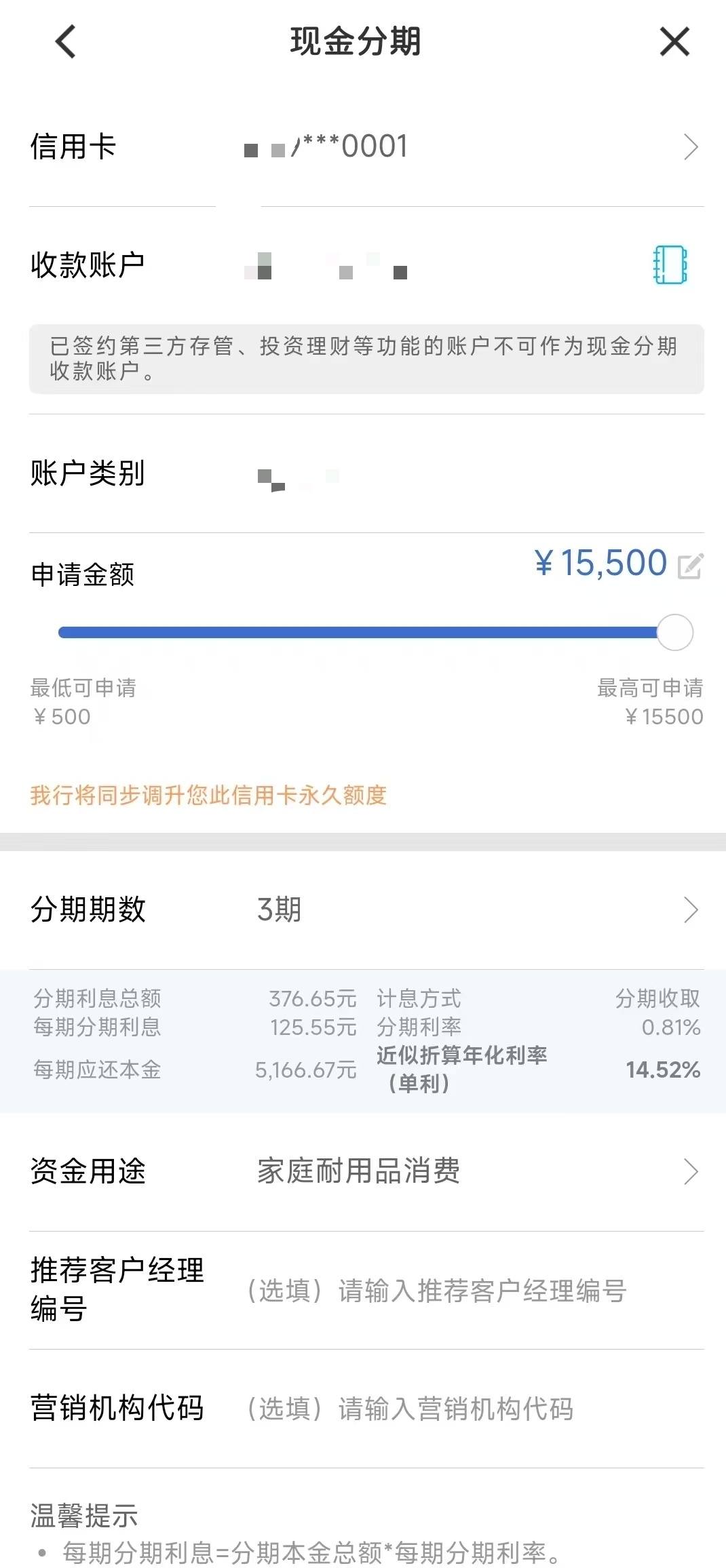This screenshot has height=1568, width=726.
Task: Tap the back arrow icon
Action: (x=66, y=42)
